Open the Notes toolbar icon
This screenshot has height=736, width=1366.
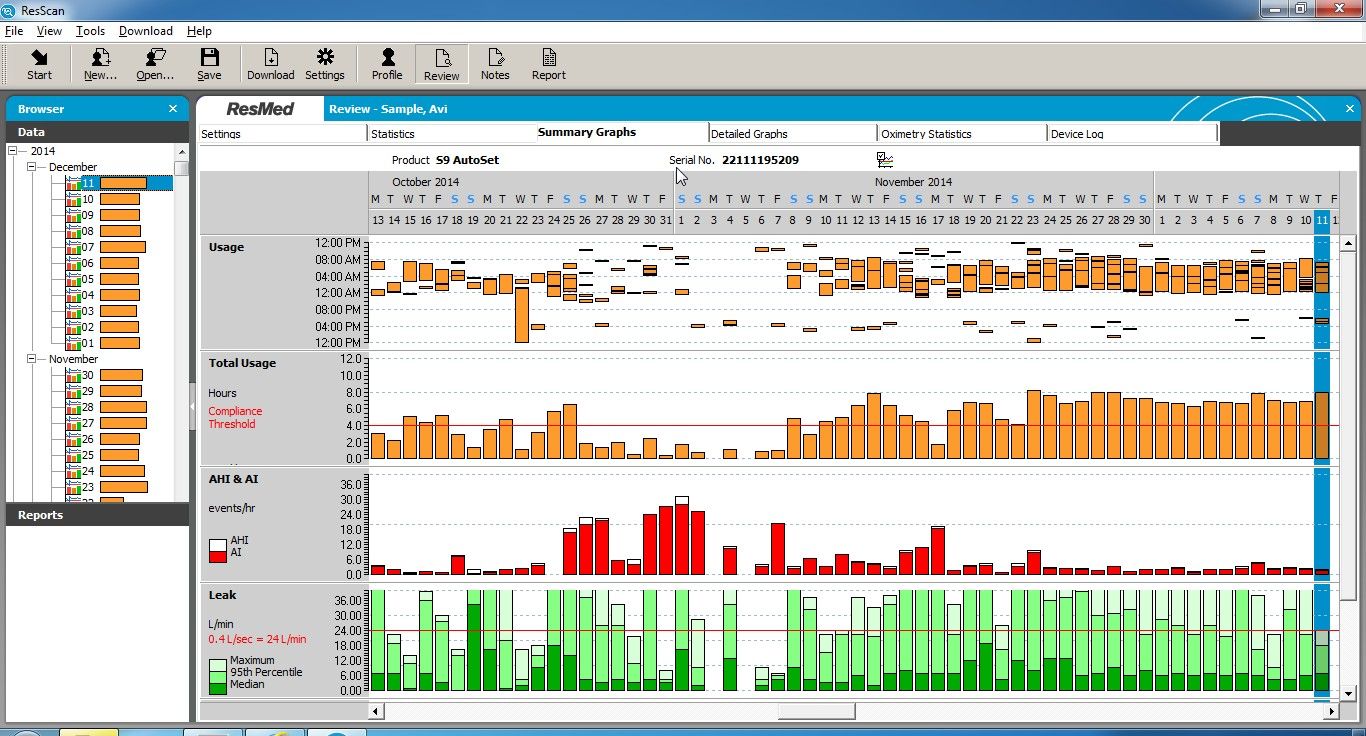495,64
